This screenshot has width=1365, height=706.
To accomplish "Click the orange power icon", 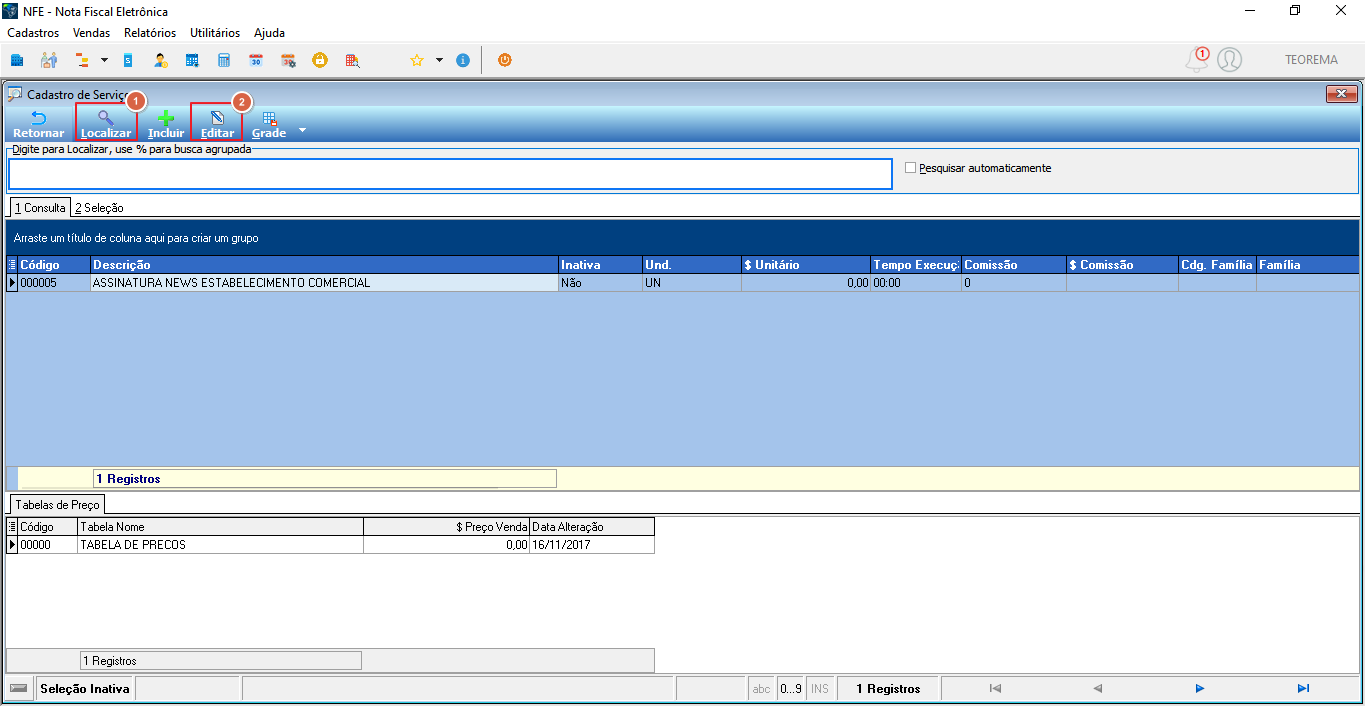I will point(505,60).
